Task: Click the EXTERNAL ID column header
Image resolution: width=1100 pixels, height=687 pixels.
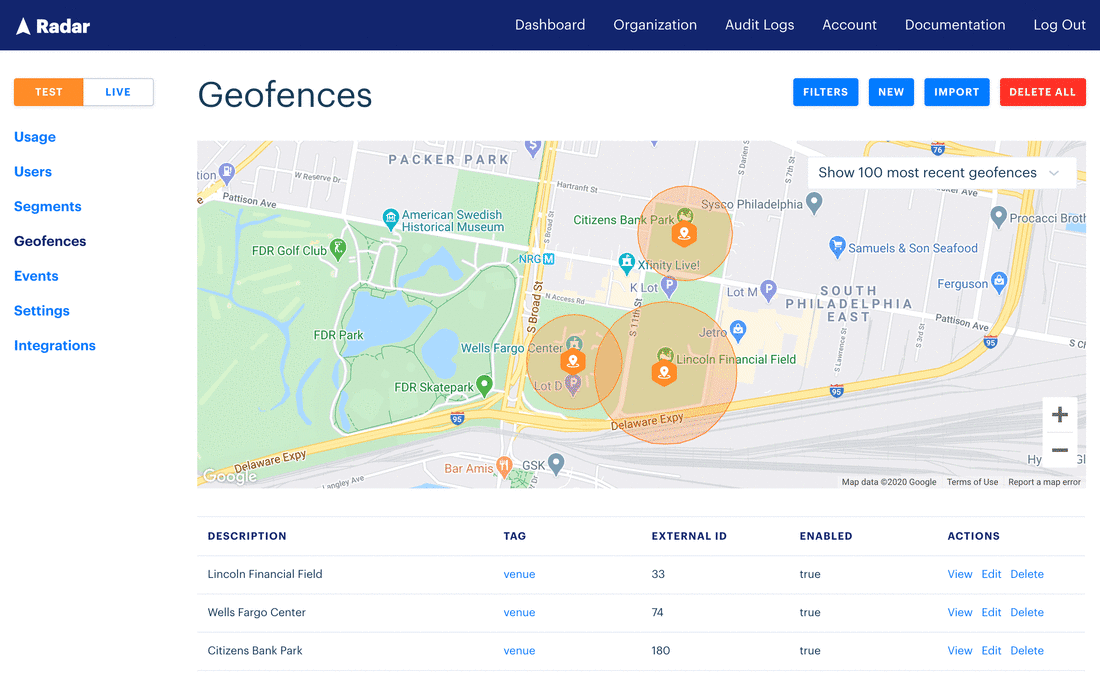Action: pyautogui.click(x=689, y=536)
